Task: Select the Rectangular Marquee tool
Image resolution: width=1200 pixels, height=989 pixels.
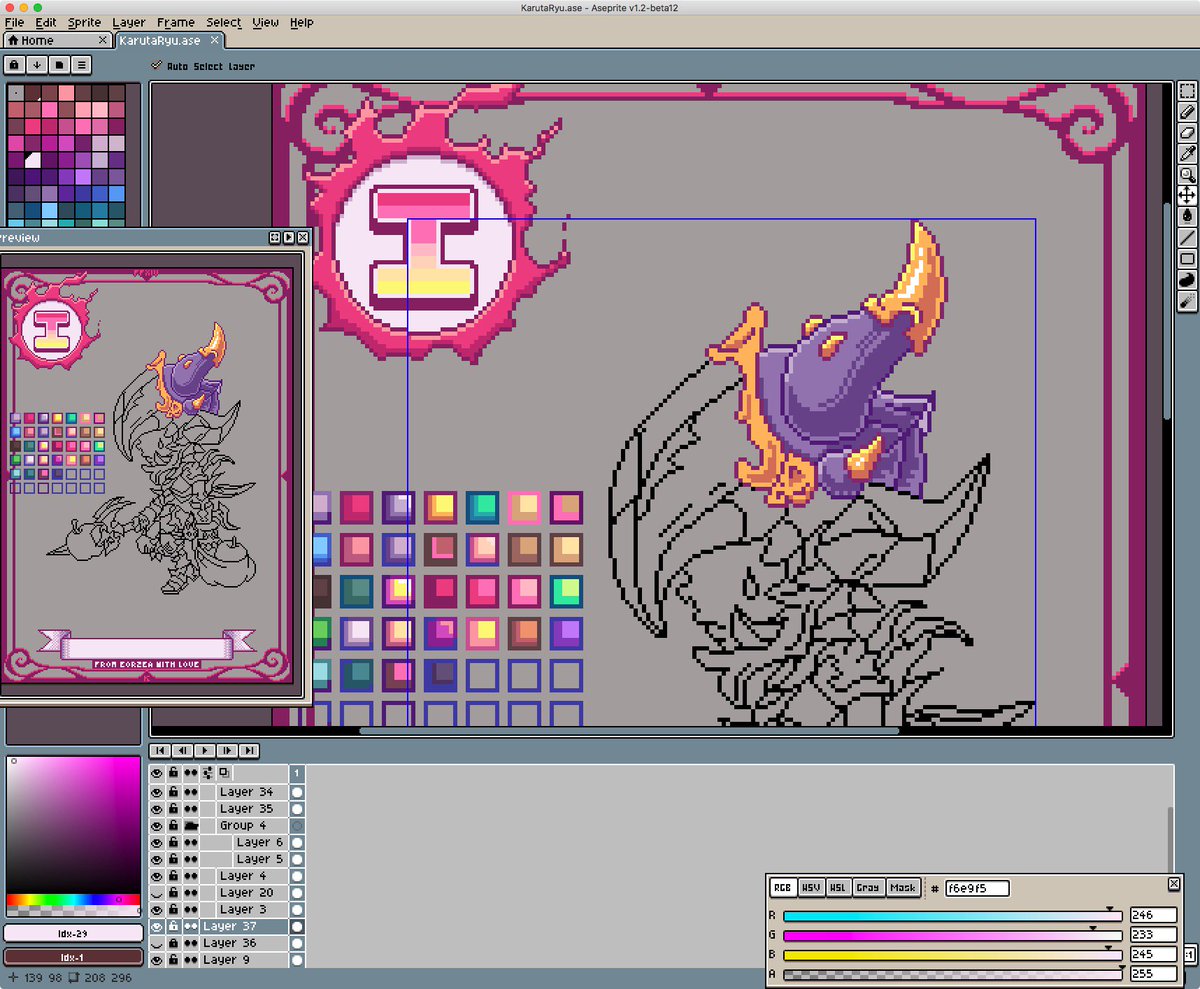Action: click(x=1187, y=92)
